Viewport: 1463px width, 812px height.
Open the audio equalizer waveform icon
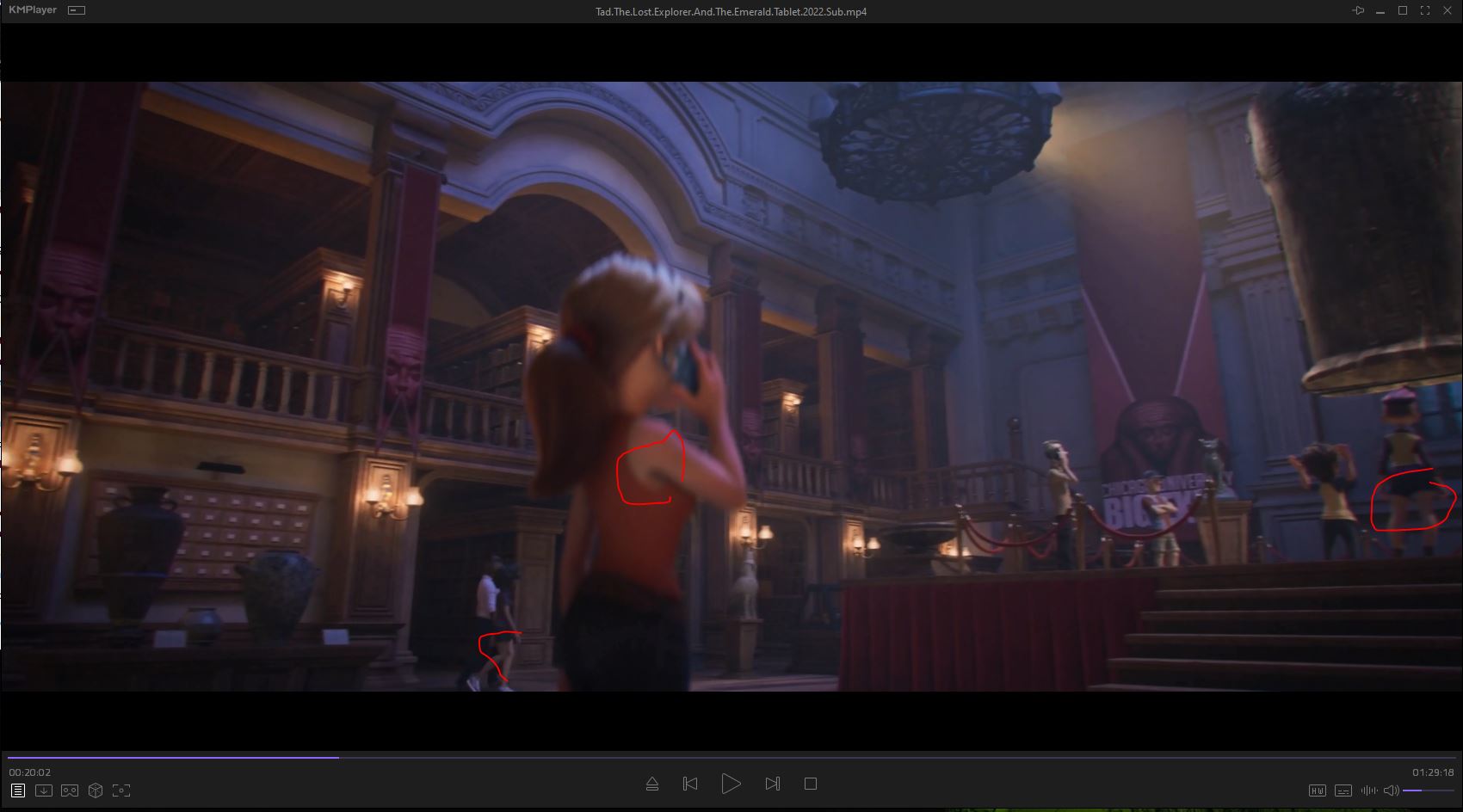[x=1368, y=790]
